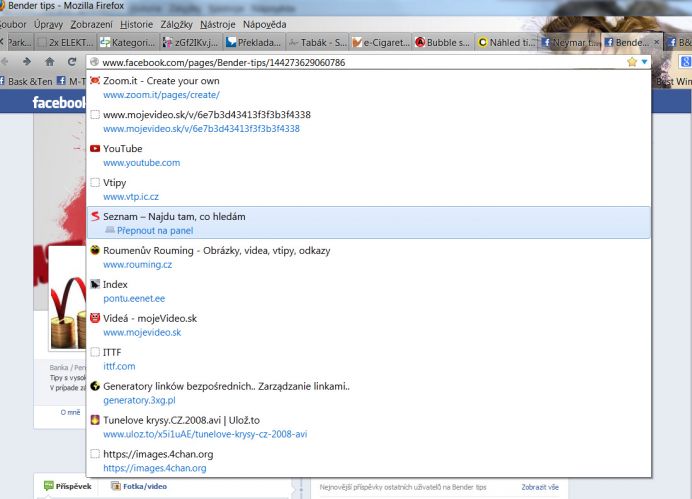This screenshot has height=499, width=692.
Task: Open www.rouming.cz suggestion link
Action: (138, 265)
